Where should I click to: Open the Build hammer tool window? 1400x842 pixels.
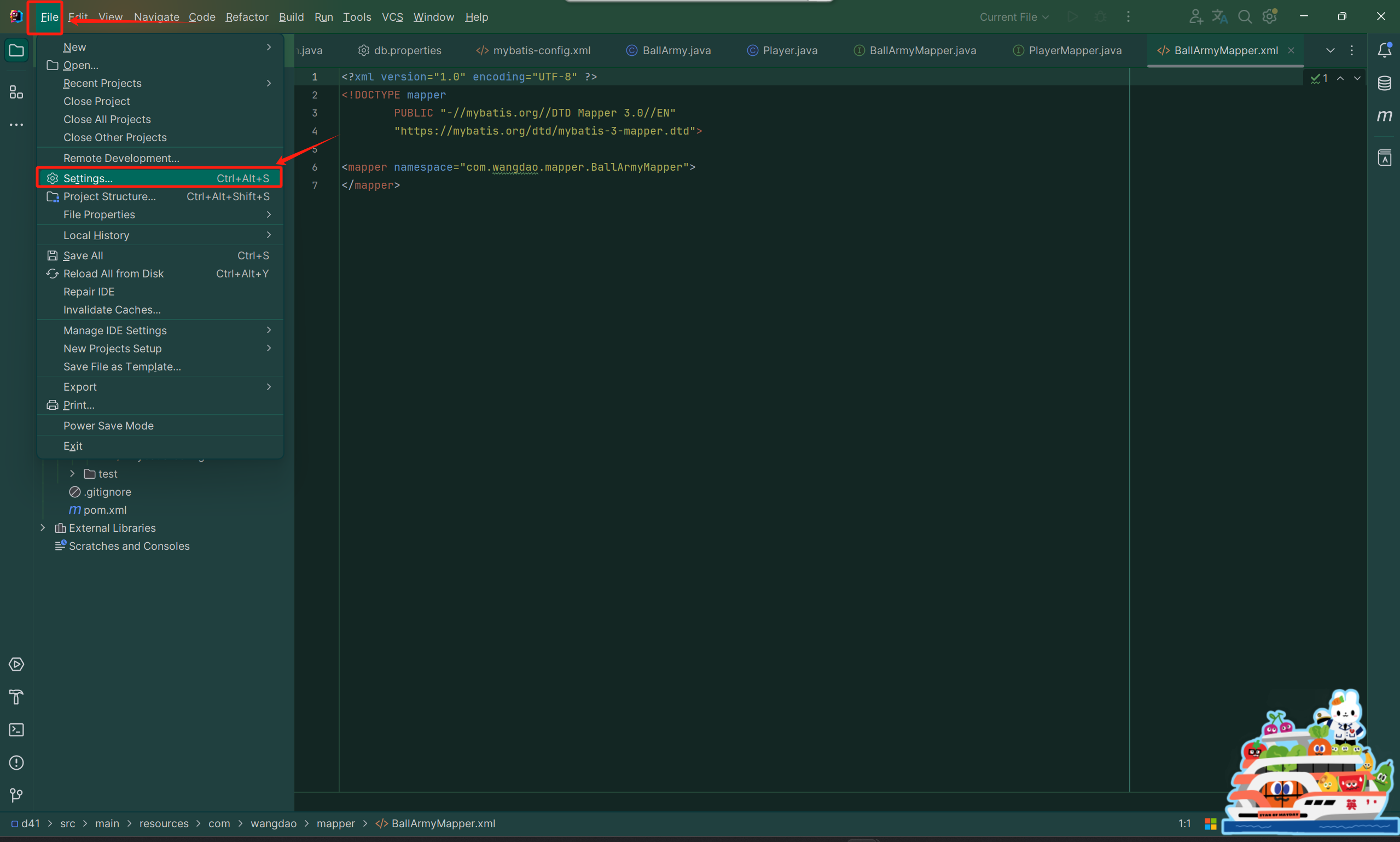[x=16, y=697]
